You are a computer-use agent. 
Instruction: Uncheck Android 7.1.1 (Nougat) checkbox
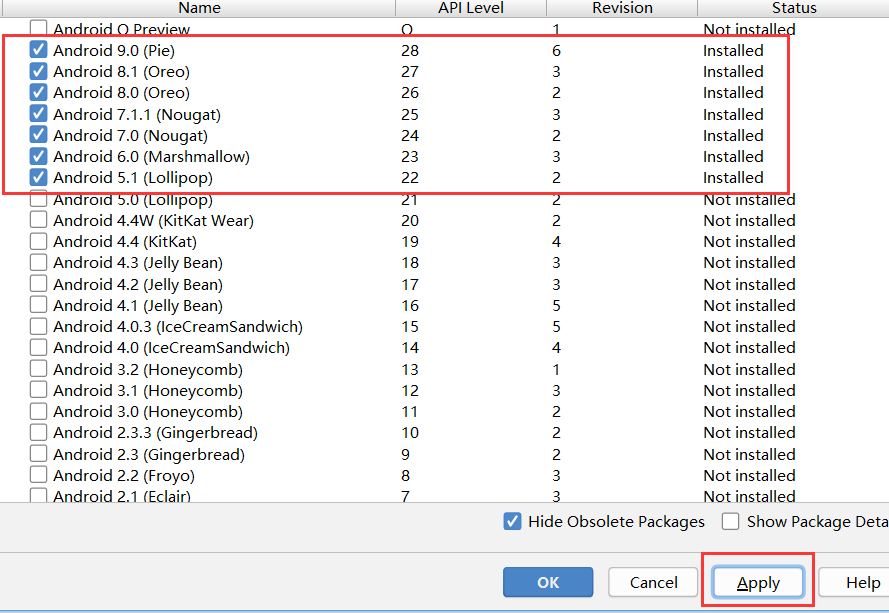coord(38,114)
